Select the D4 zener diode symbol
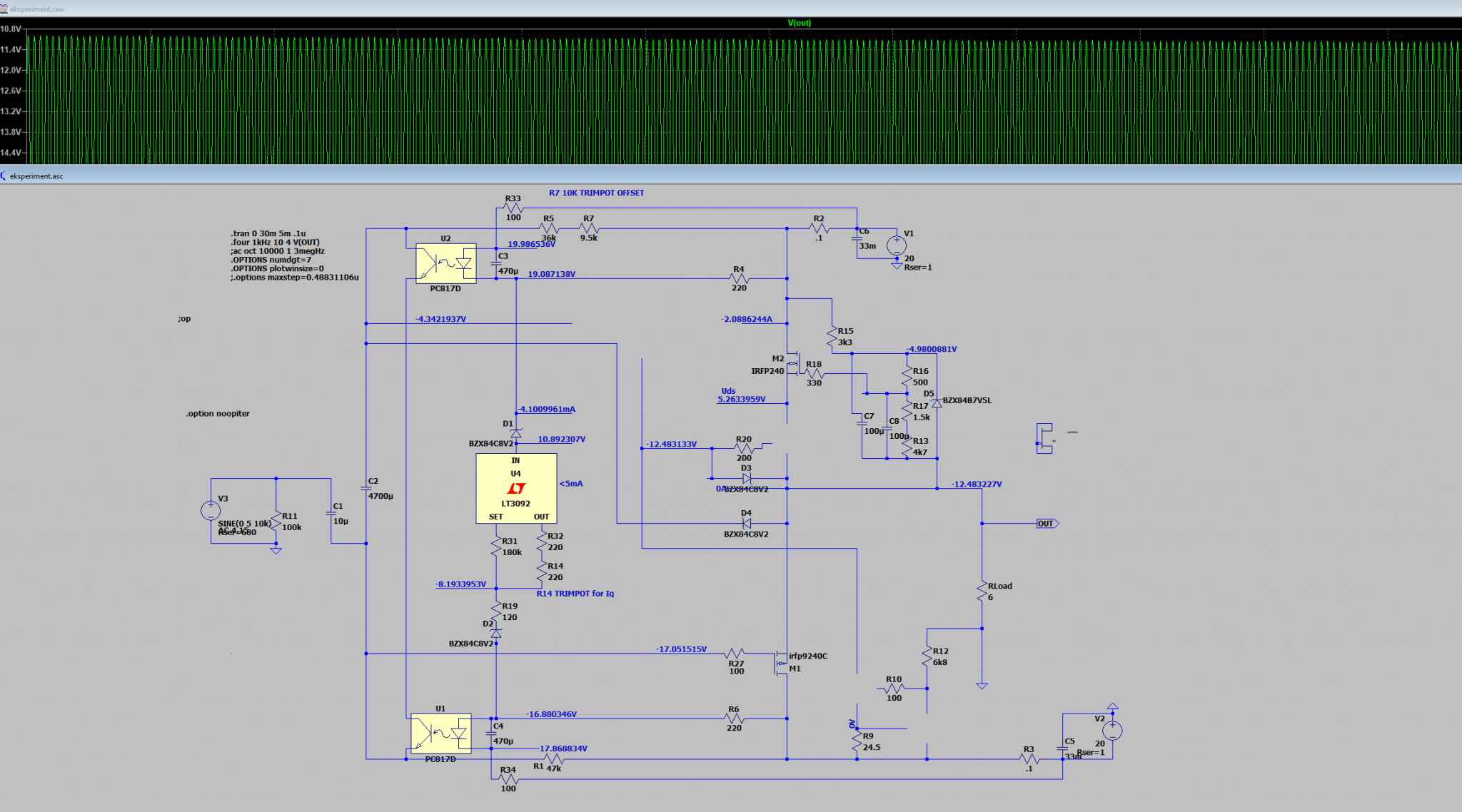The width and height of the screenshot is (1462, 812). 747,523
